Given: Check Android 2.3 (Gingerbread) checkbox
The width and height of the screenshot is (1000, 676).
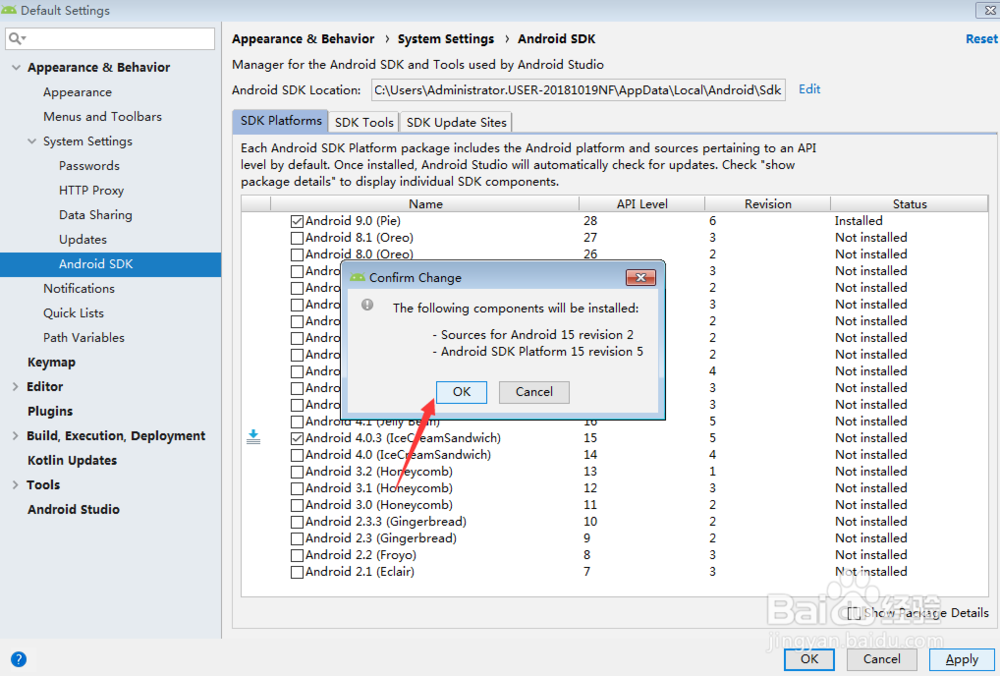Looking at the screenshot, I should (x=297, y=539).
